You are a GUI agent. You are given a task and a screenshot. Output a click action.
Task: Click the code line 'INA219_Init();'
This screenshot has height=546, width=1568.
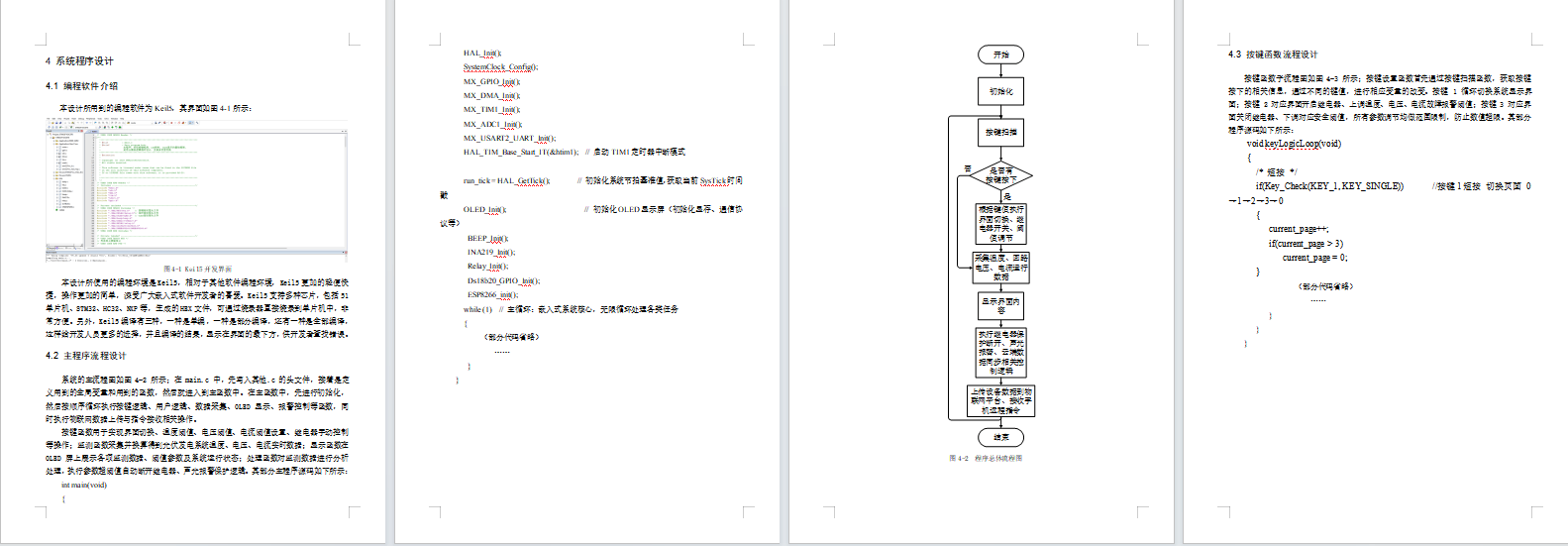[491, 253]
